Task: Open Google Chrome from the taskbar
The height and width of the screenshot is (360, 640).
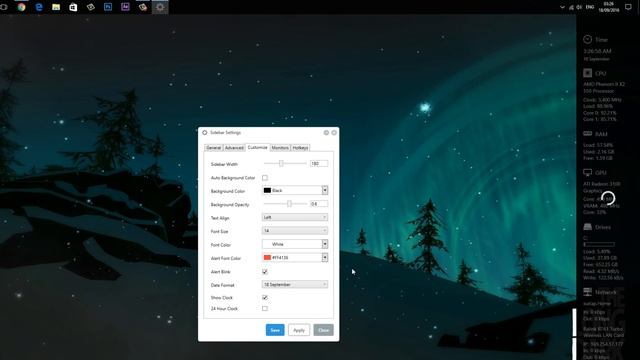Action: (x=21, y=7)
